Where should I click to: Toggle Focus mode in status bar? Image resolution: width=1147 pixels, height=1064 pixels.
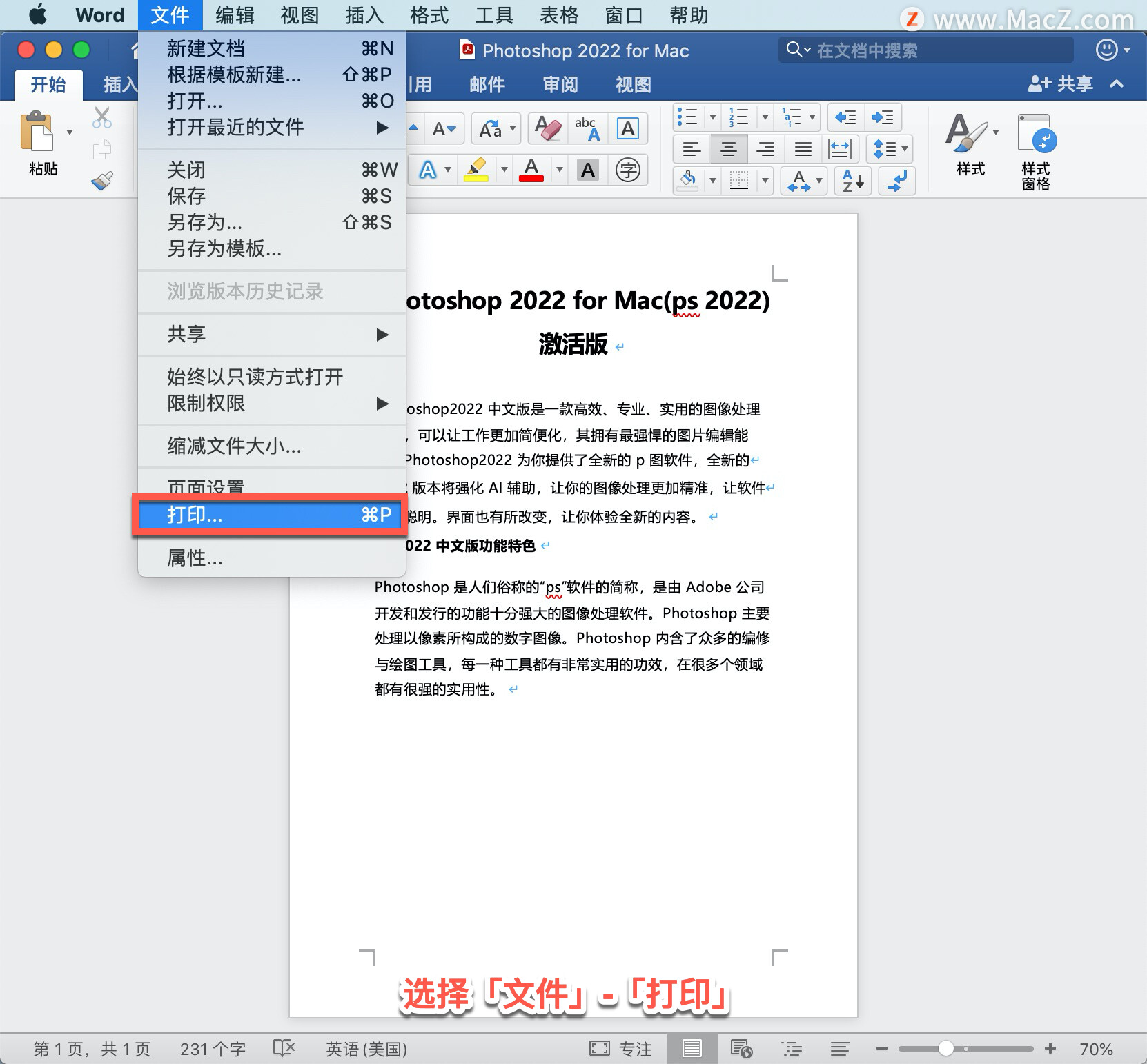pos(620,1049)
